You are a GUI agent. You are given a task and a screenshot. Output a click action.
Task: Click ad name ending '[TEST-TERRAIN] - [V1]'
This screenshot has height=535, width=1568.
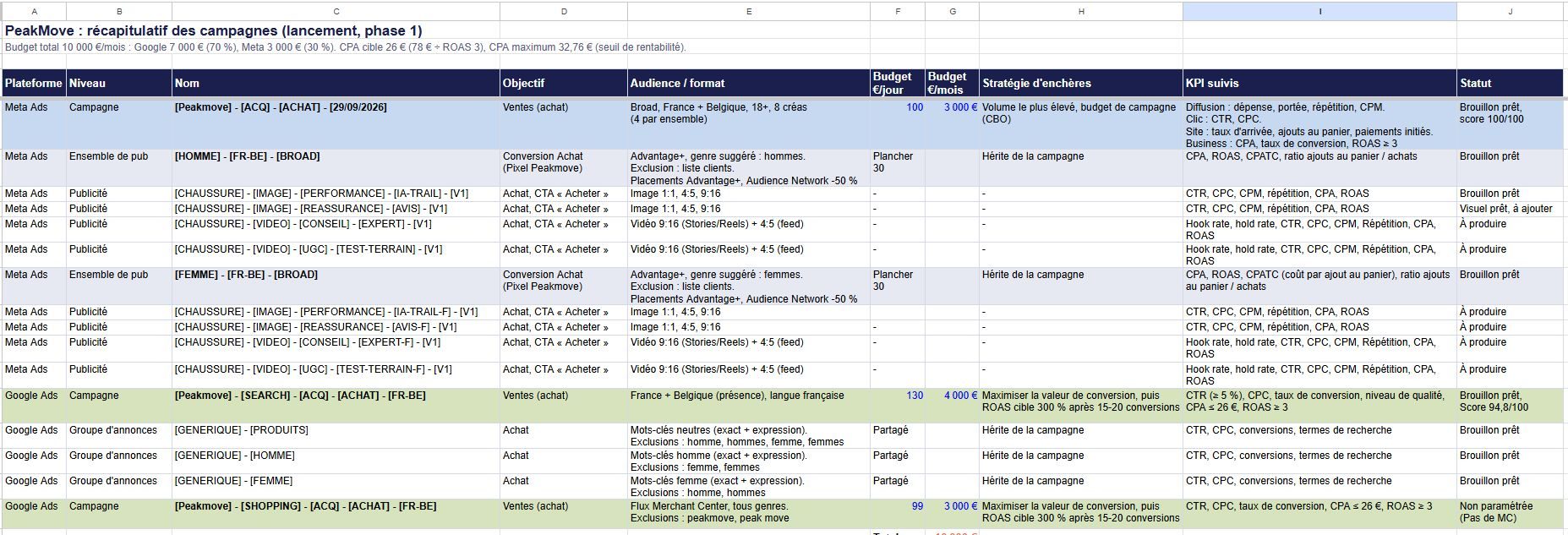tap(308, 249)
